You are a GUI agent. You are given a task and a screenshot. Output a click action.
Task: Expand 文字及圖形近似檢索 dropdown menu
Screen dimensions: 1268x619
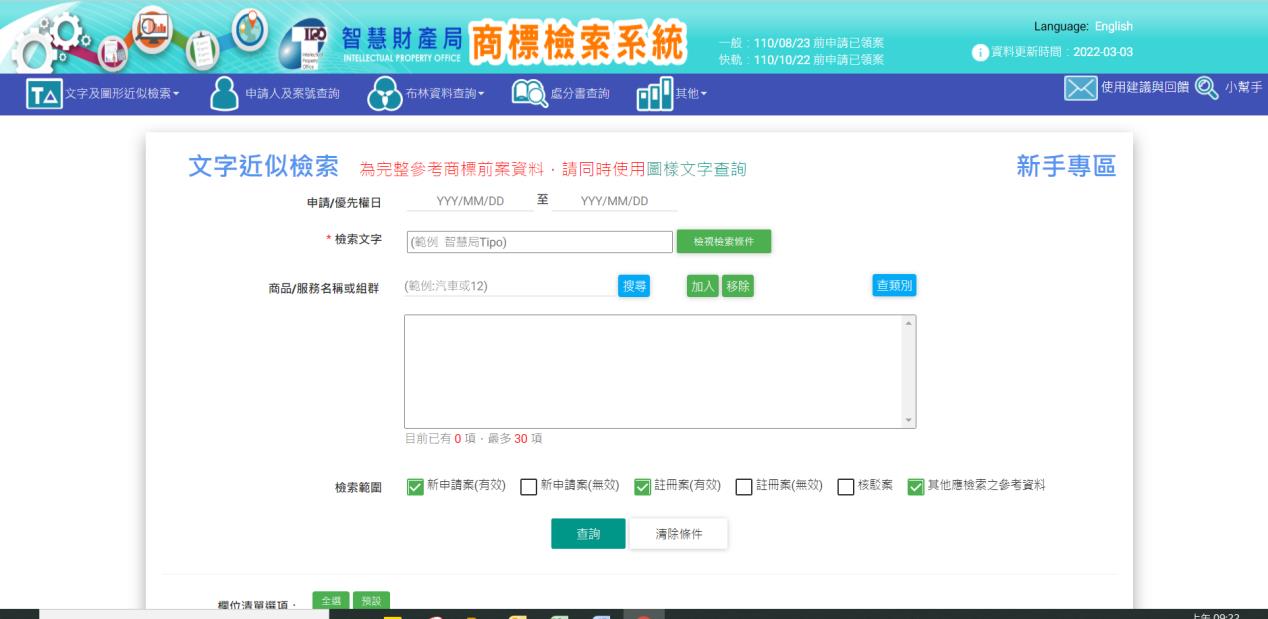(x=120, y=94)
